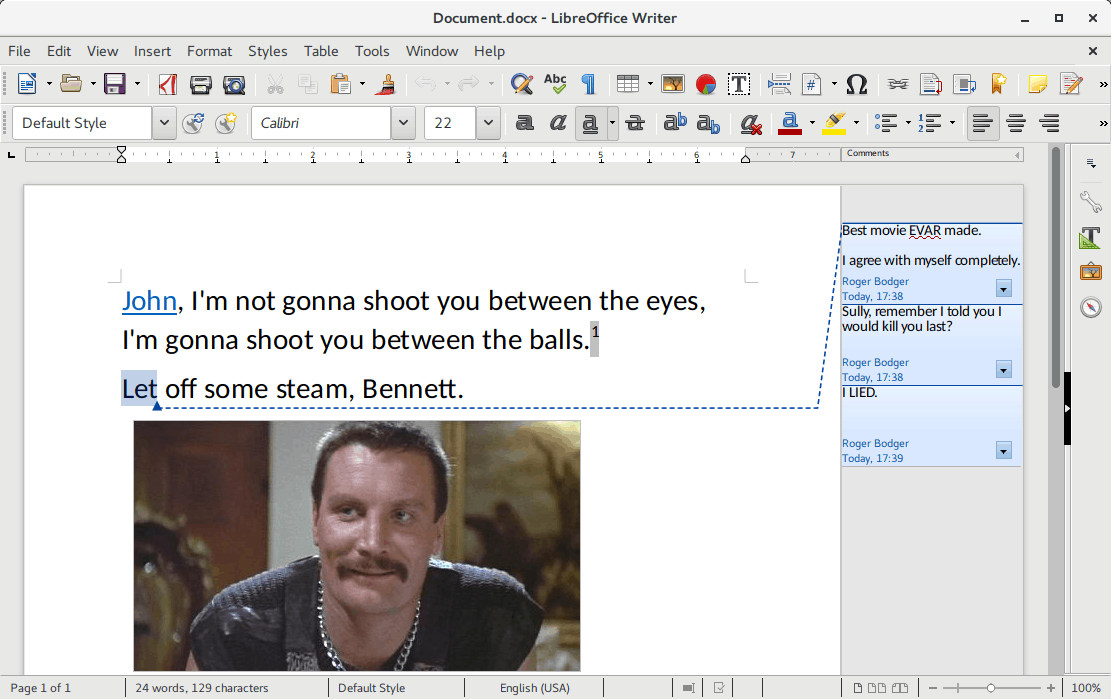Apply the red font color swatch
The height and width of the screenshot is (699, 1111).
(790, 123)
